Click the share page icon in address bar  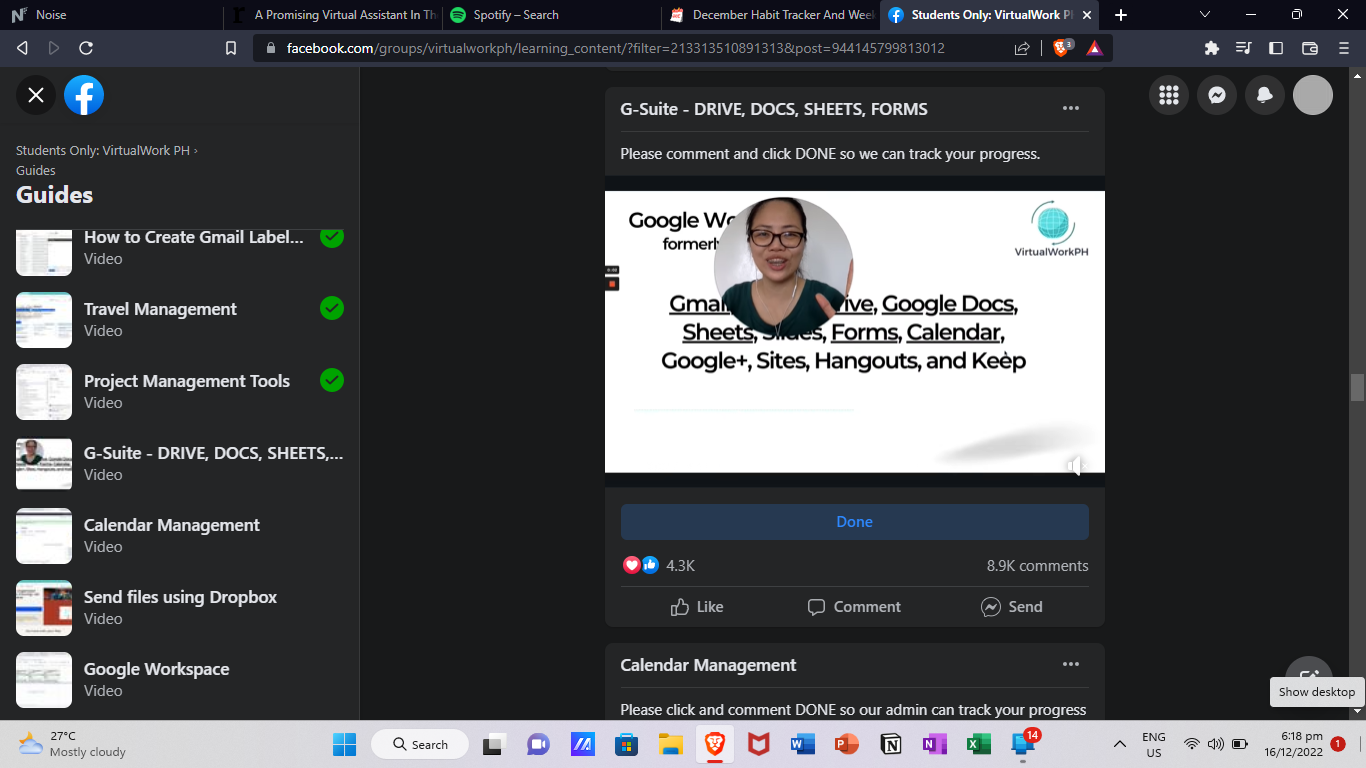[1022, 48]
